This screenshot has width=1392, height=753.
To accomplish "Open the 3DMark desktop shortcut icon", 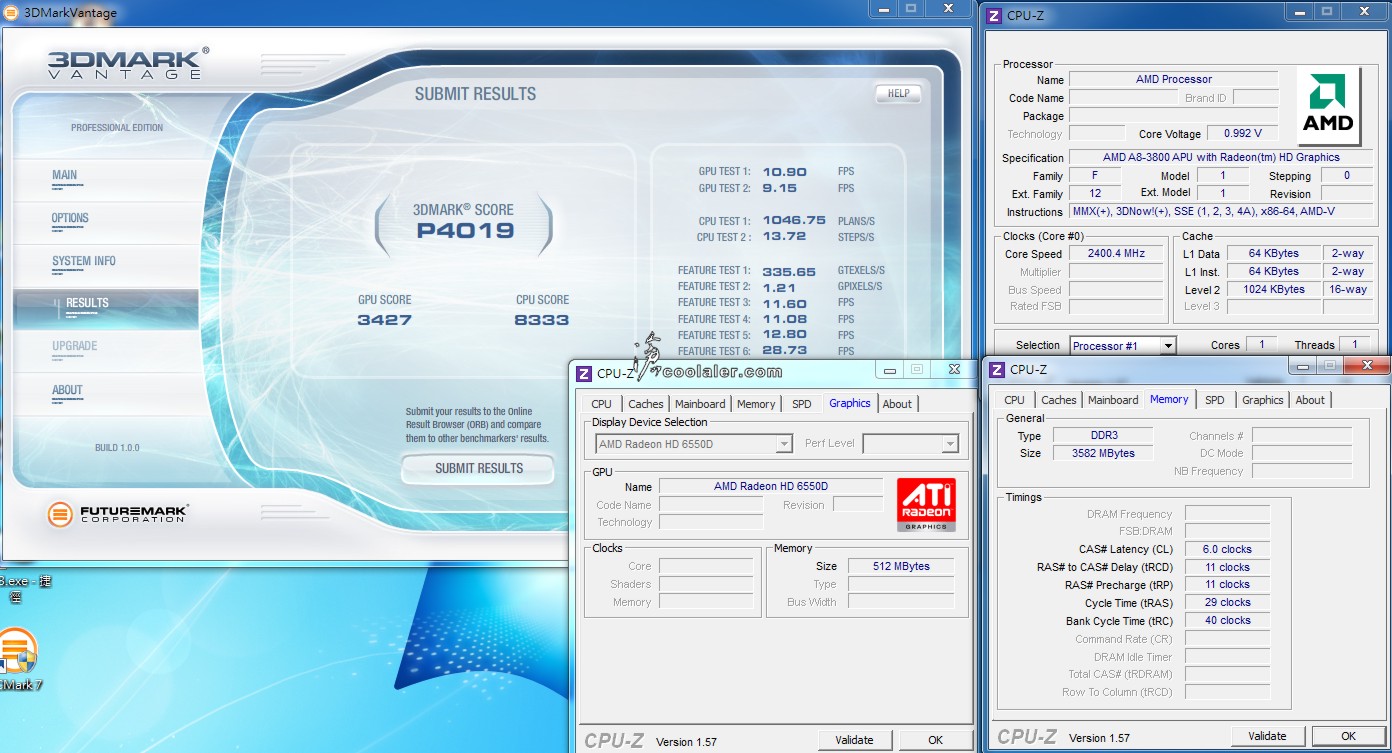I will pyautogui.click(x=17, y=649).
